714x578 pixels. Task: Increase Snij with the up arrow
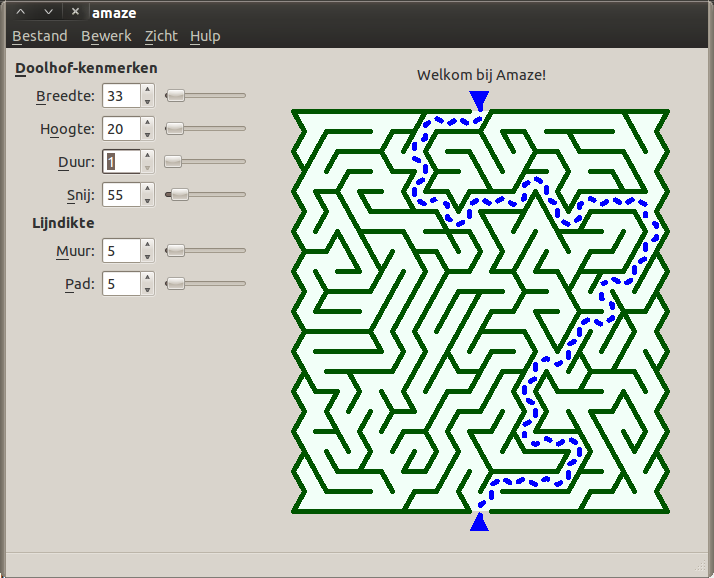(148, 189)
